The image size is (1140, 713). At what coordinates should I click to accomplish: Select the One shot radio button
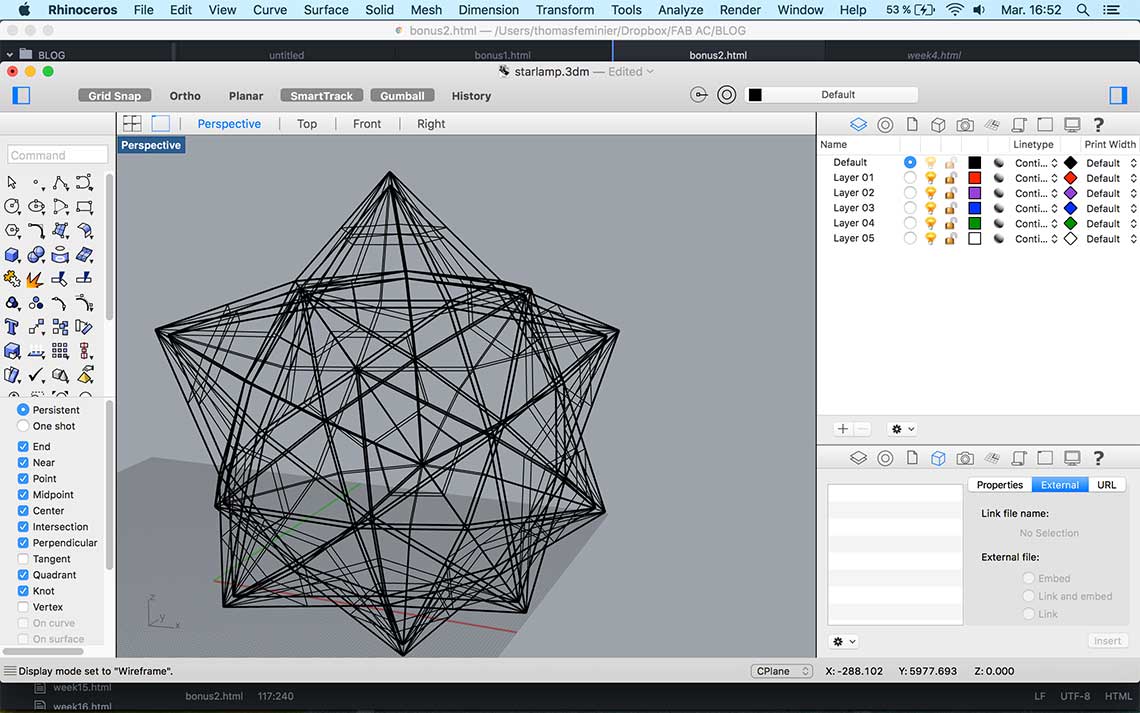pyautogui.click(x=23, y=426)
